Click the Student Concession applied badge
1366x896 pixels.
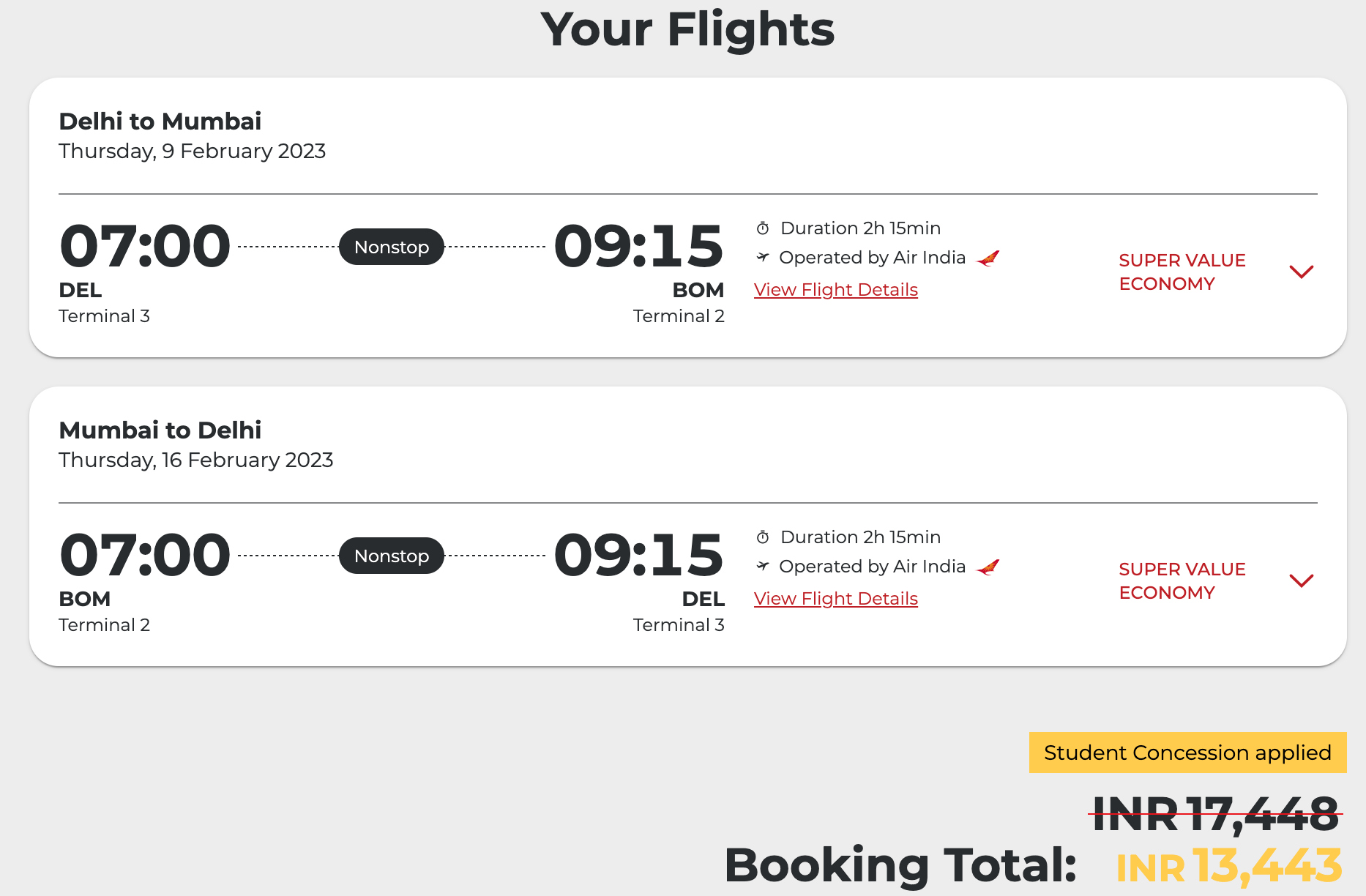tap(1187, 753)
